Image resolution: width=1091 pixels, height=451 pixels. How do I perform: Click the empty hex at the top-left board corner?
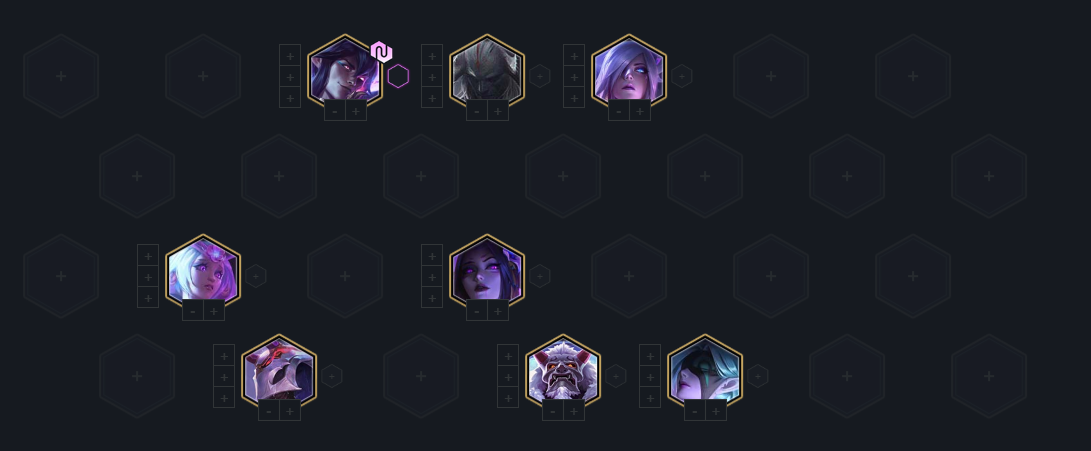tap(61, 76)
